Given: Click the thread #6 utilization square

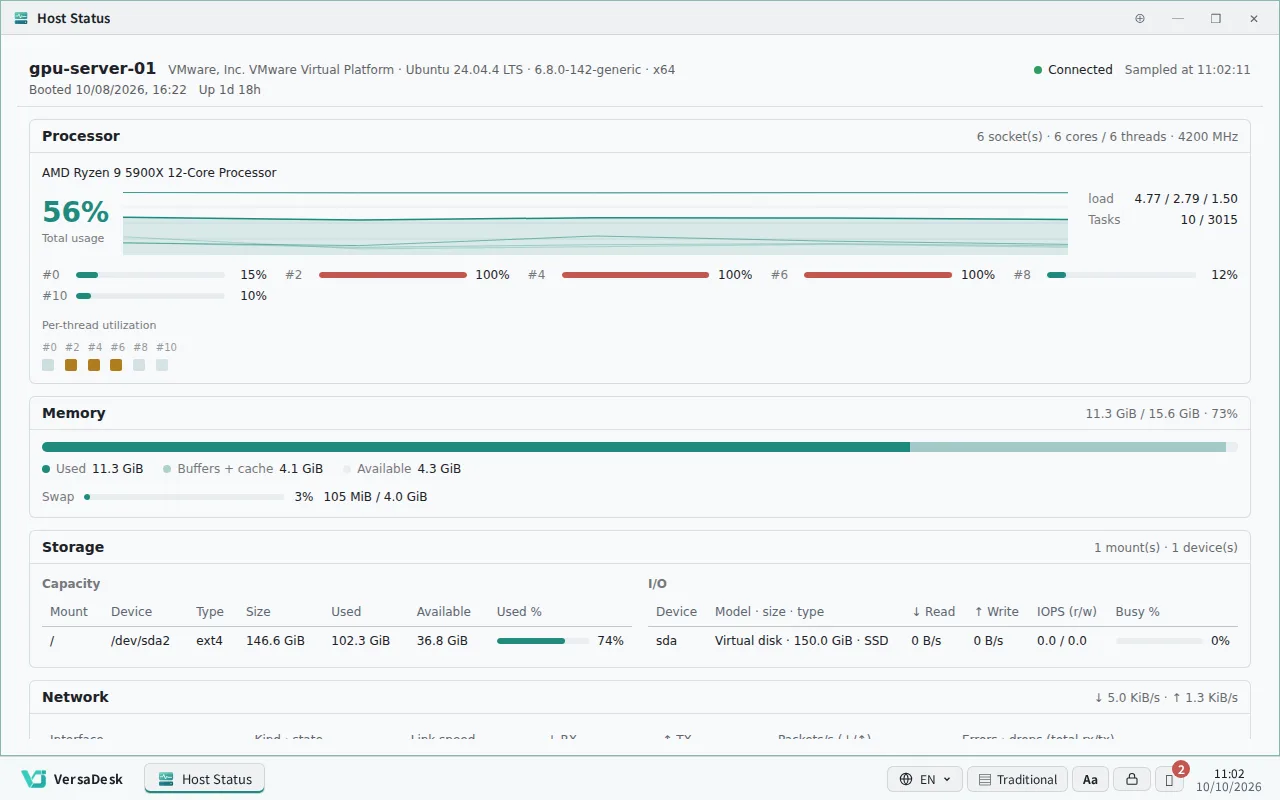Looking at the screenshot, I should [x=116, y=365].
